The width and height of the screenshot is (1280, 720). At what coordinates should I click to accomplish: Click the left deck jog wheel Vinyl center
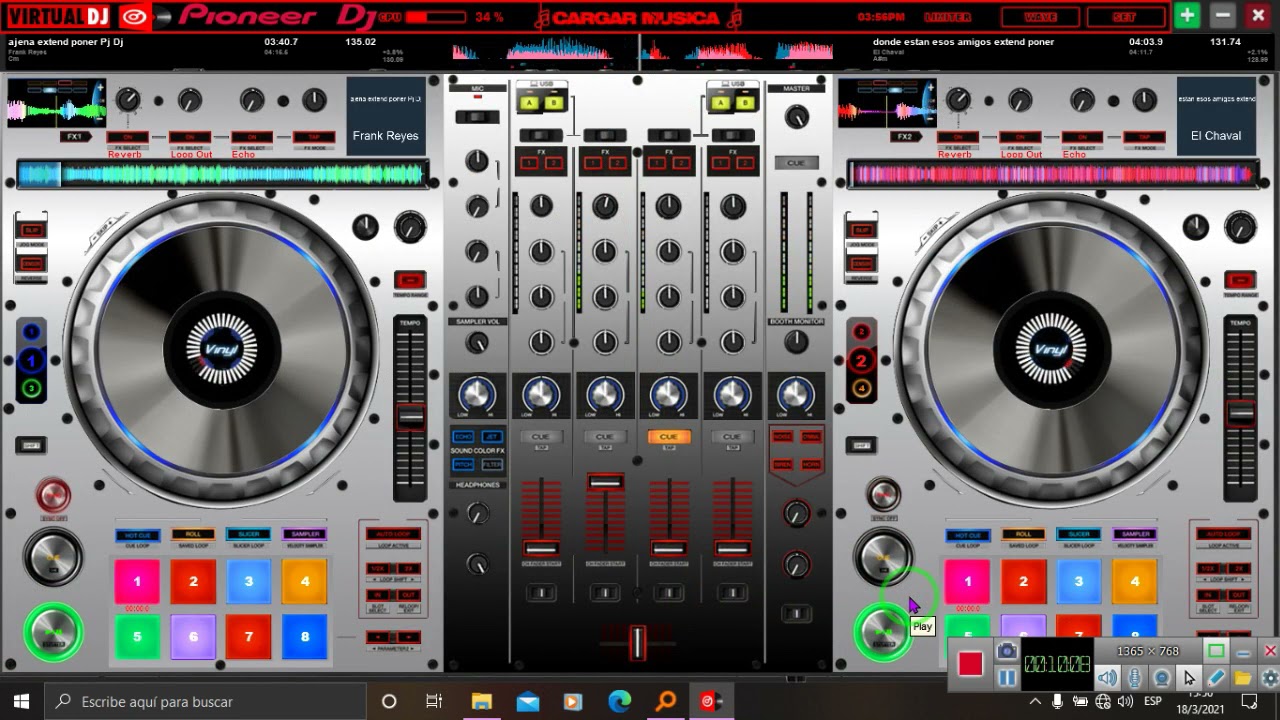coord(222,350)
